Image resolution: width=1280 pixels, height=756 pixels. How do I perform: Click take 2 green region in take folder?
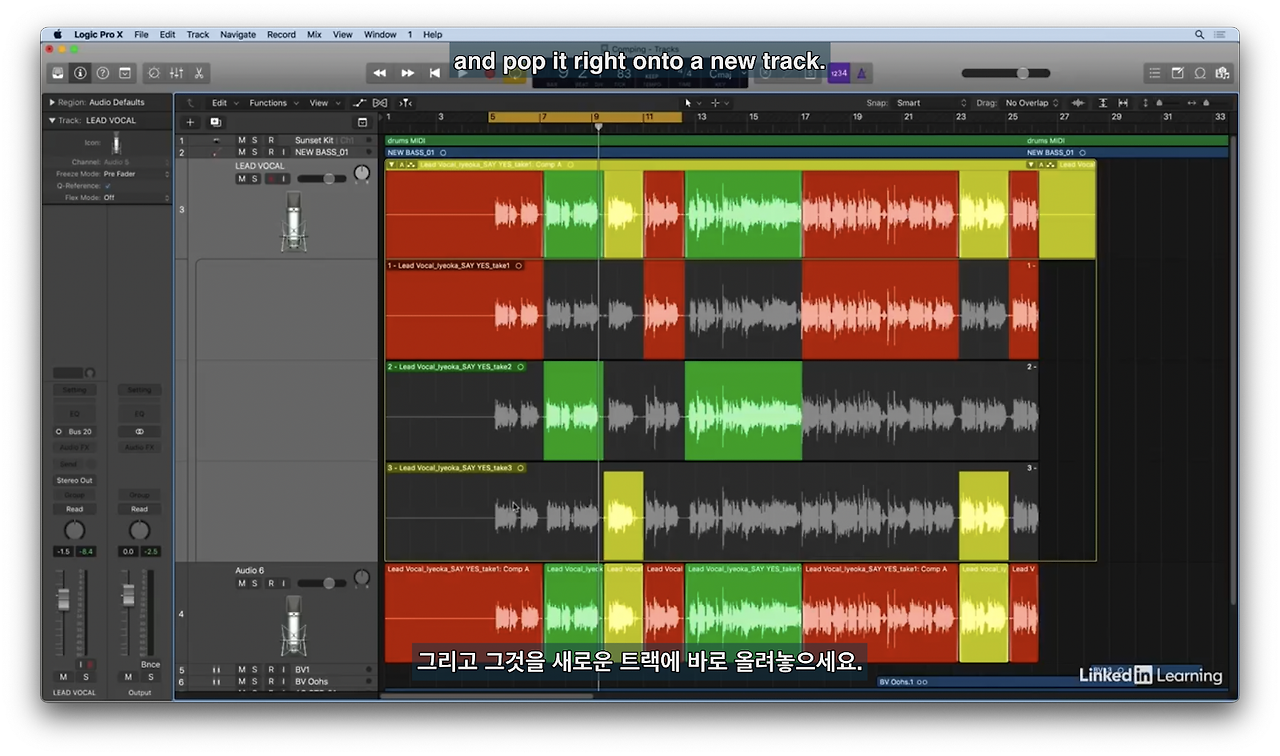(x=743, y=412)
